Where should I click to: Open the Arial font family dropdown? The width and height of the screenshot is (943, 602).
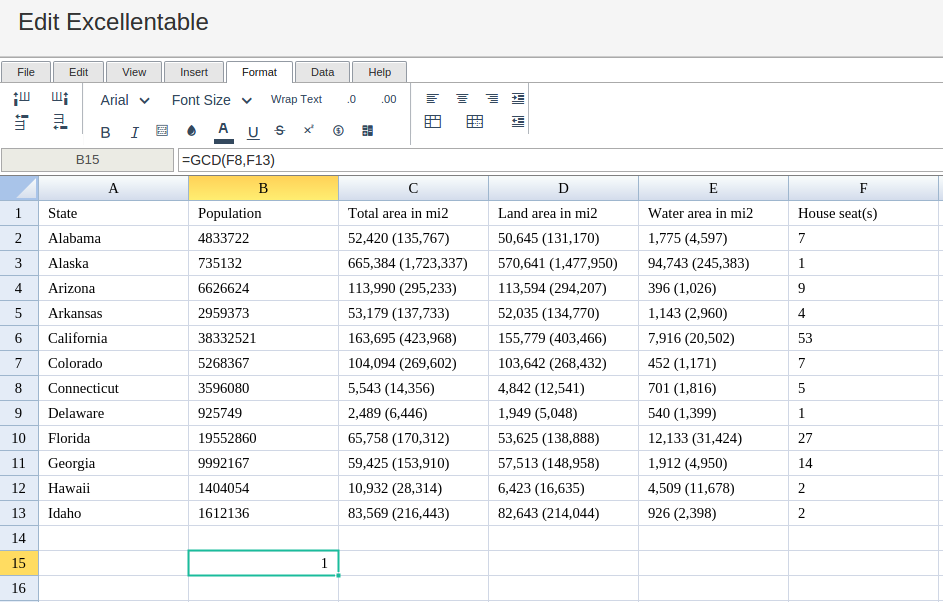[124, 100]
